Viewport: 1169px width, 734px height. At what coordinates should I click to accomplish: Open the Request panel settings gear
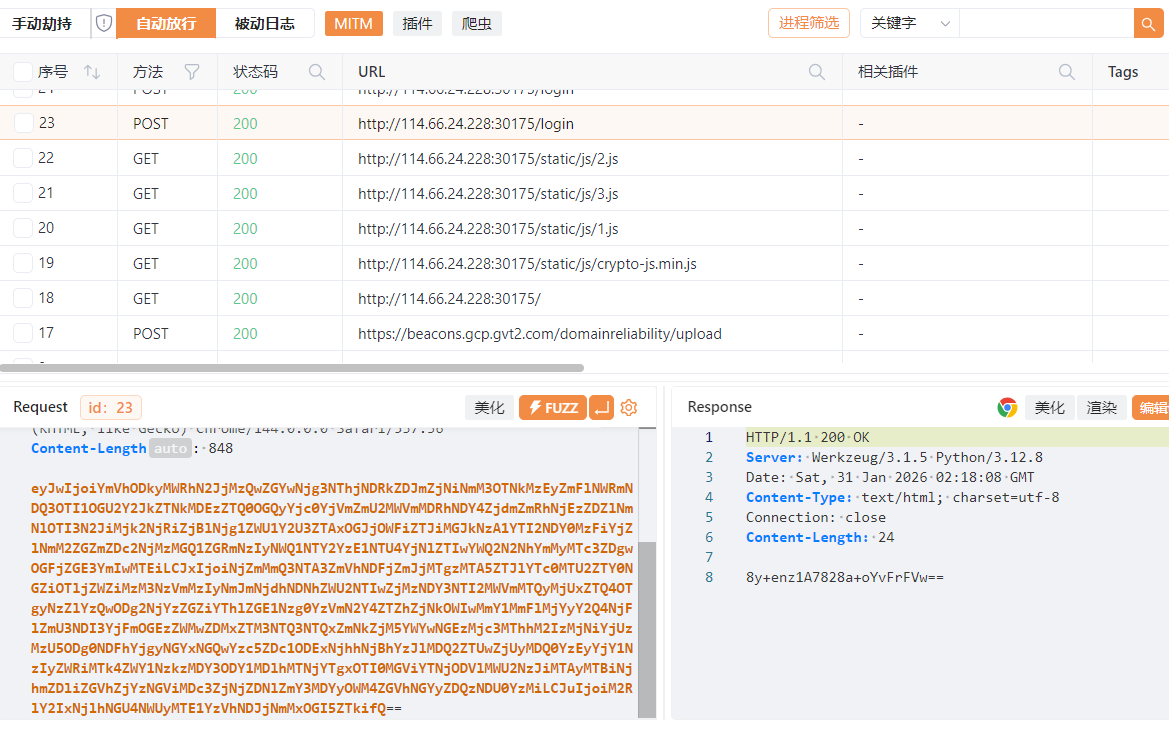click(628, 408)
